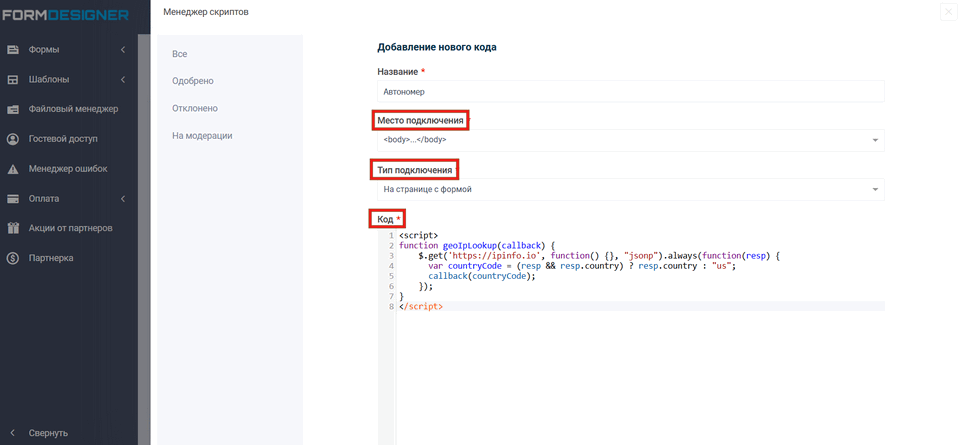Open the Тип подключения dropdown
Viewport: 960px width, 445px height.
630,189
